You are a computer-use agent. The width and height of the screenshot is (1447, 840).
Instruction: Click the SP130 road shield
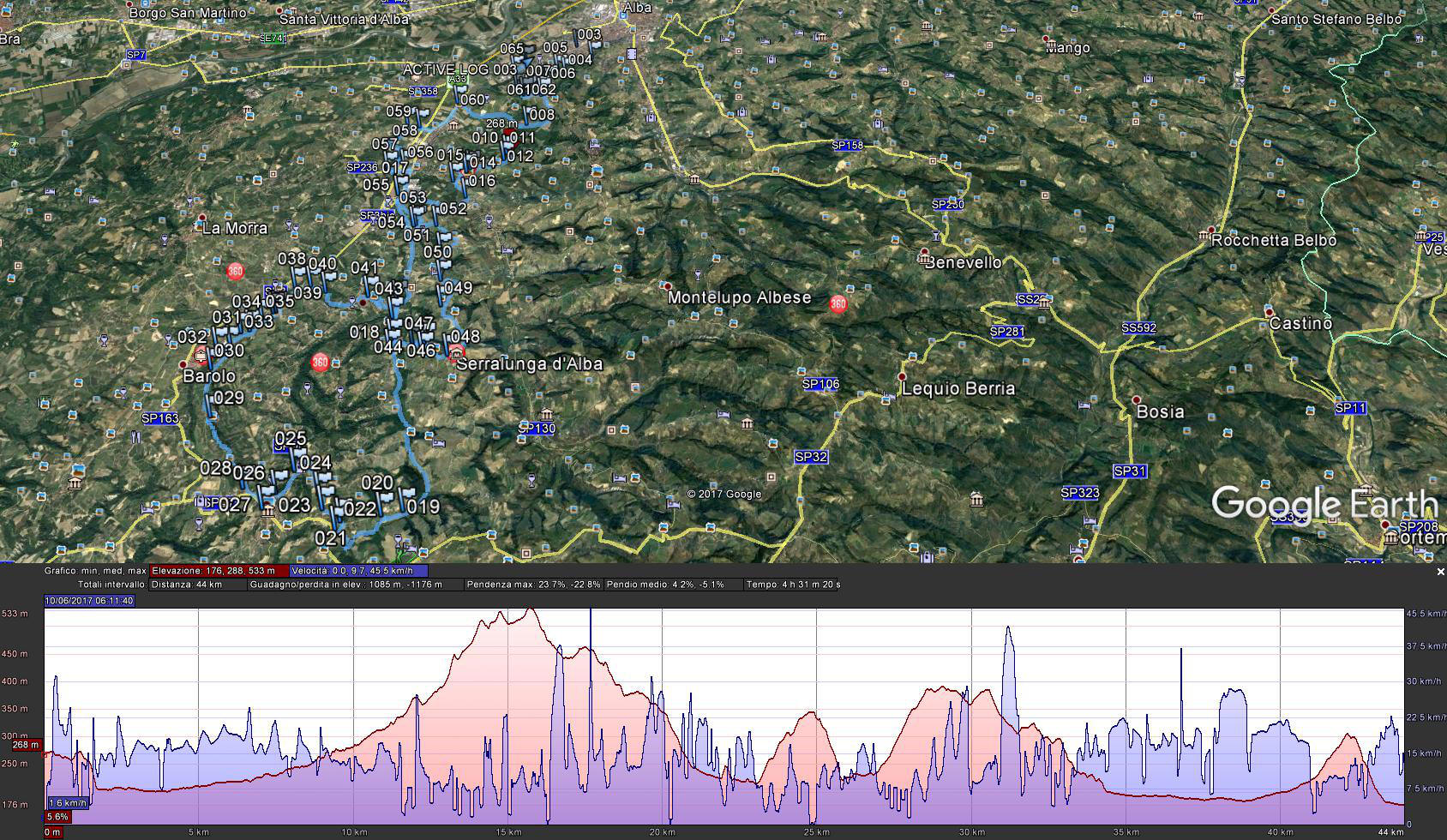537,428
